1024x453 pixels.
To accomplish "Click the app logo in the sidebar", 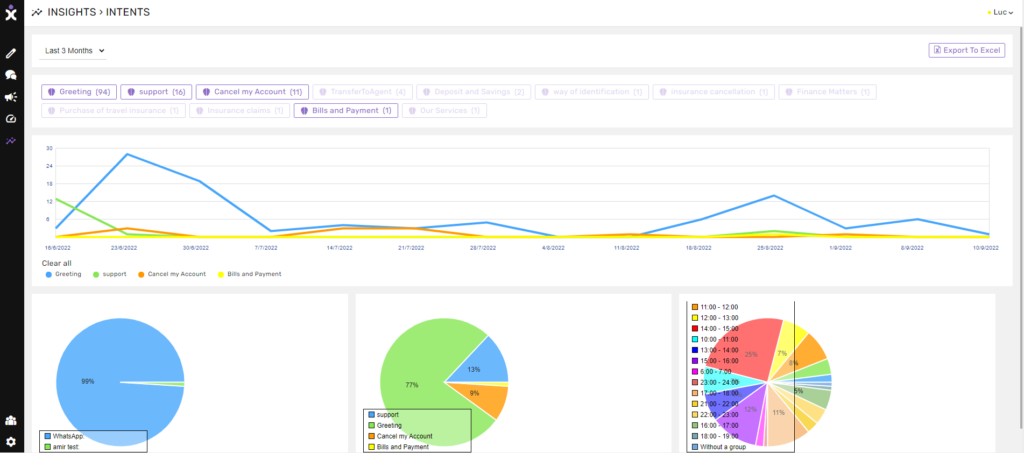I will pyautogui.click(x=10, y=12).
